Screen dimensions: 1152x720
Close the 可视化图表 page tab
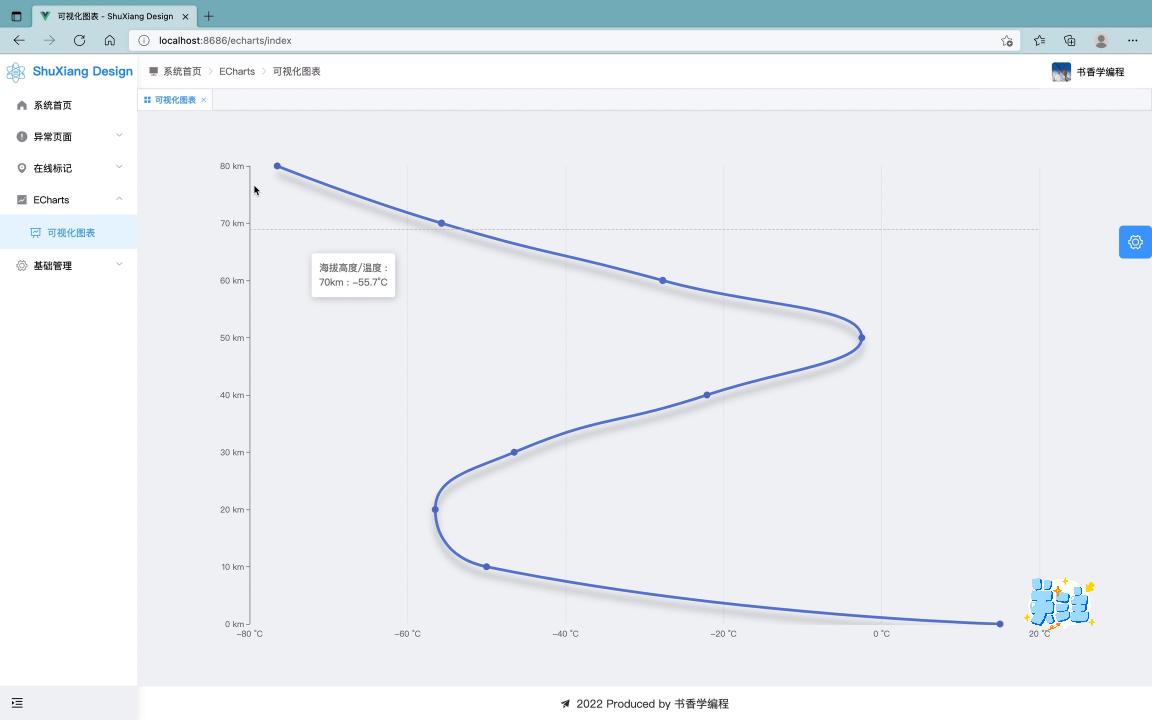(x=204, y=100)
